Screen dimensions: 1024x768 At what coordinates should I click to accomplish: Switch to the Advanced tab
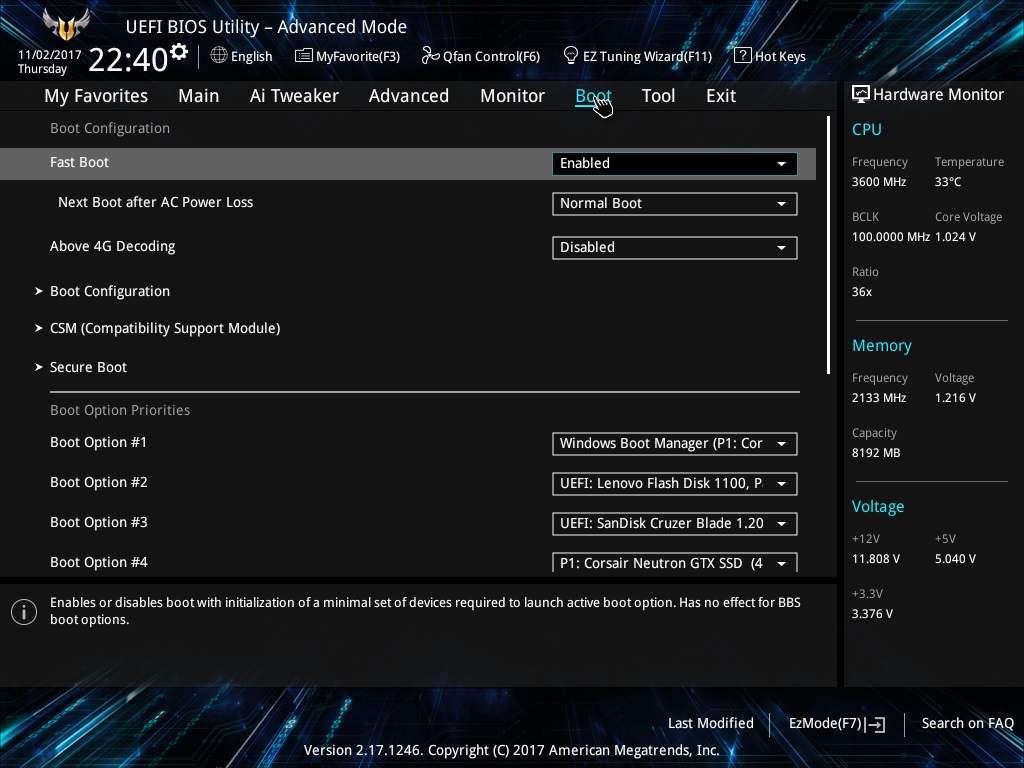(x=409, y=96)
